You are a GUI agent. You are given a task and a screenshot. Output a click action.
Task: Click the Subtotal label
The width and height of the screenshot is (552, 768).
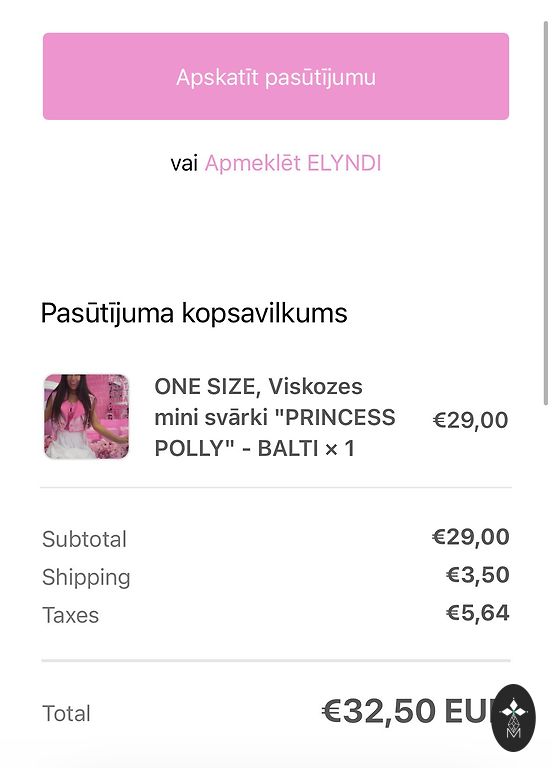click(84, 539)
